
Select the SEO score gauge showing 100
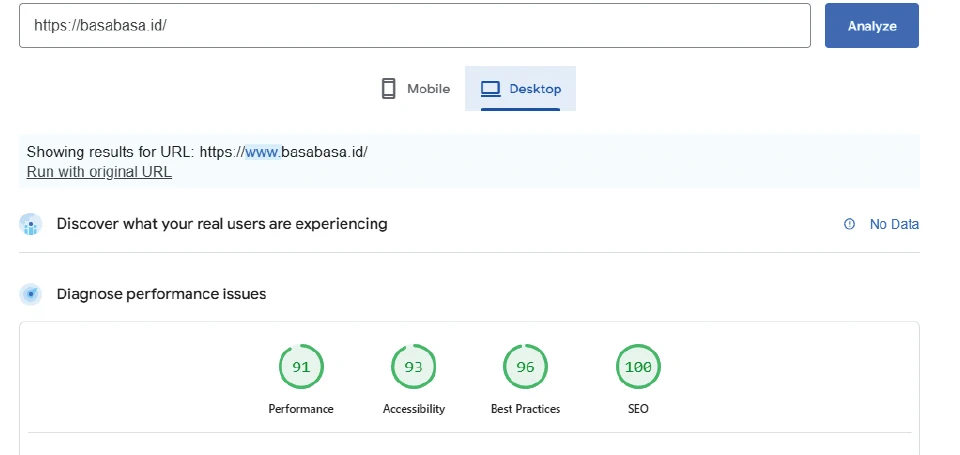coord(638,367)
